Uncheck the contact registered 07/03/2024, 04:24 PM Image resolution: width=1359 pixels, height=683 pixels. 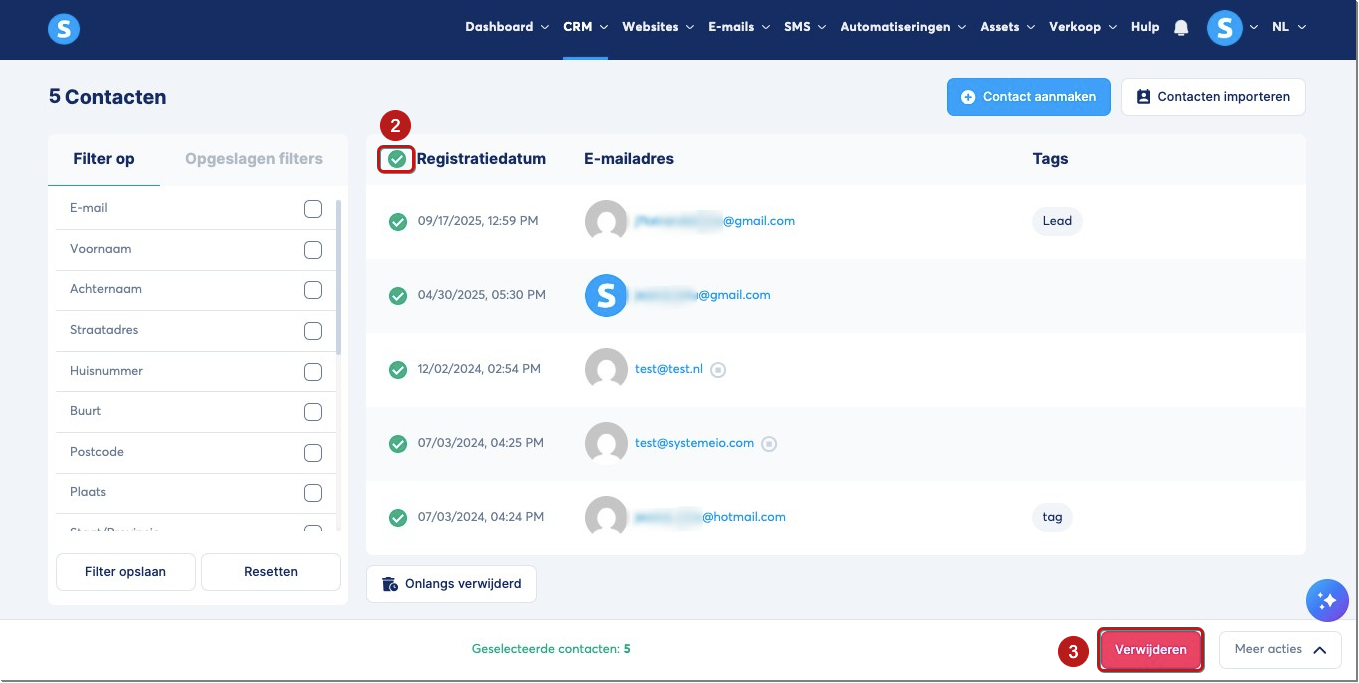(398, 518)
